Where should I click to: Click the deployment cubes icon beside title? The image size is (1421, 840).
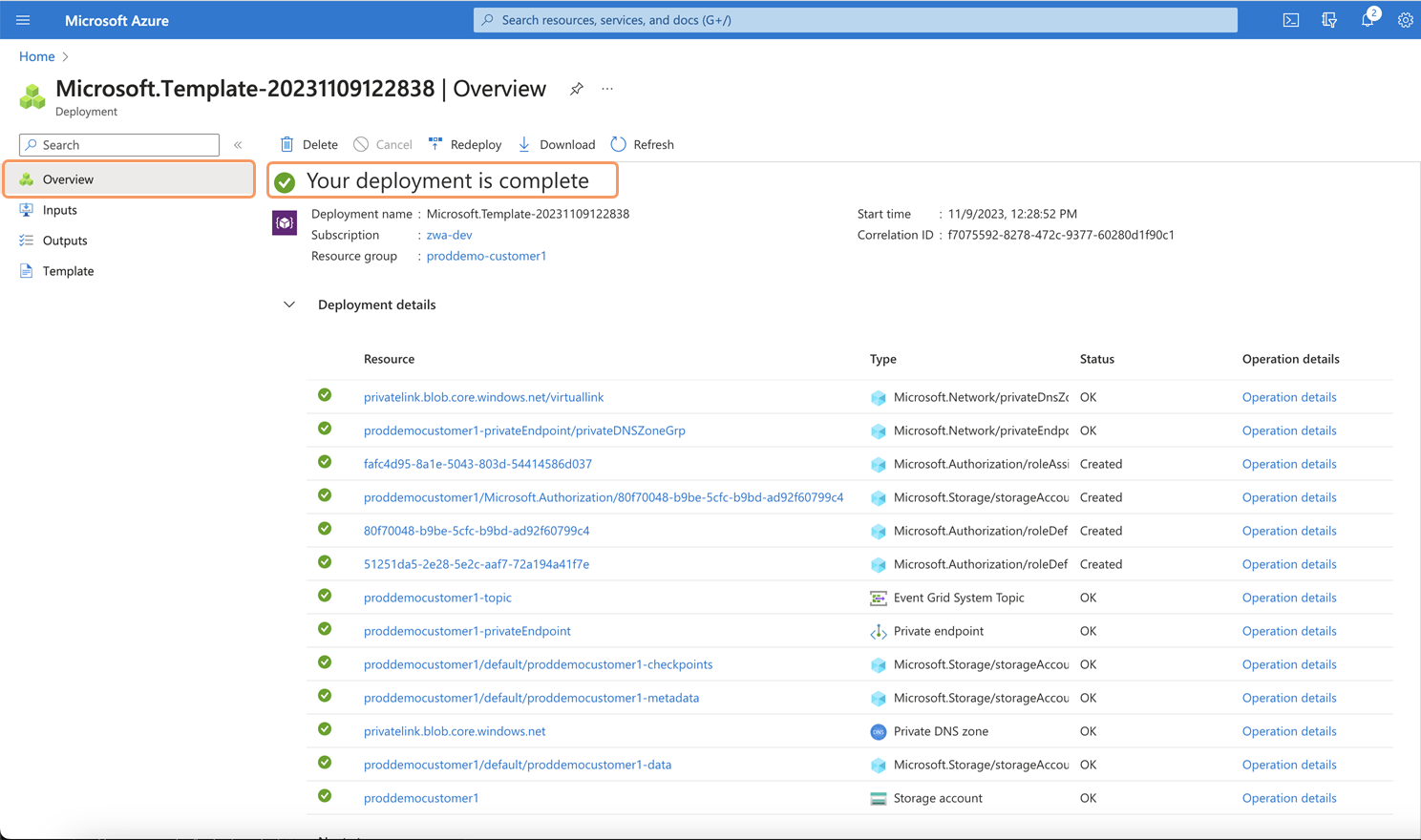click(32, 95)
